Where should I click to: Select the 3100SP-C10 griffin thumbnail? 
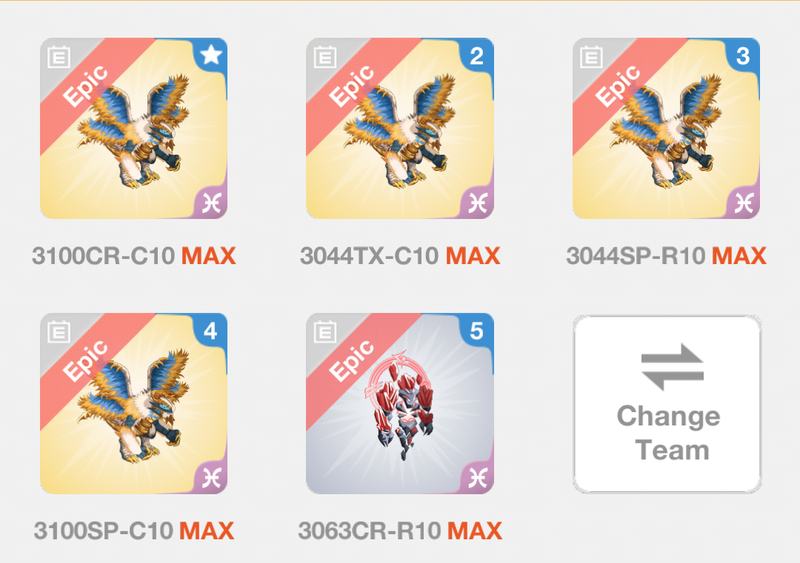134,403
